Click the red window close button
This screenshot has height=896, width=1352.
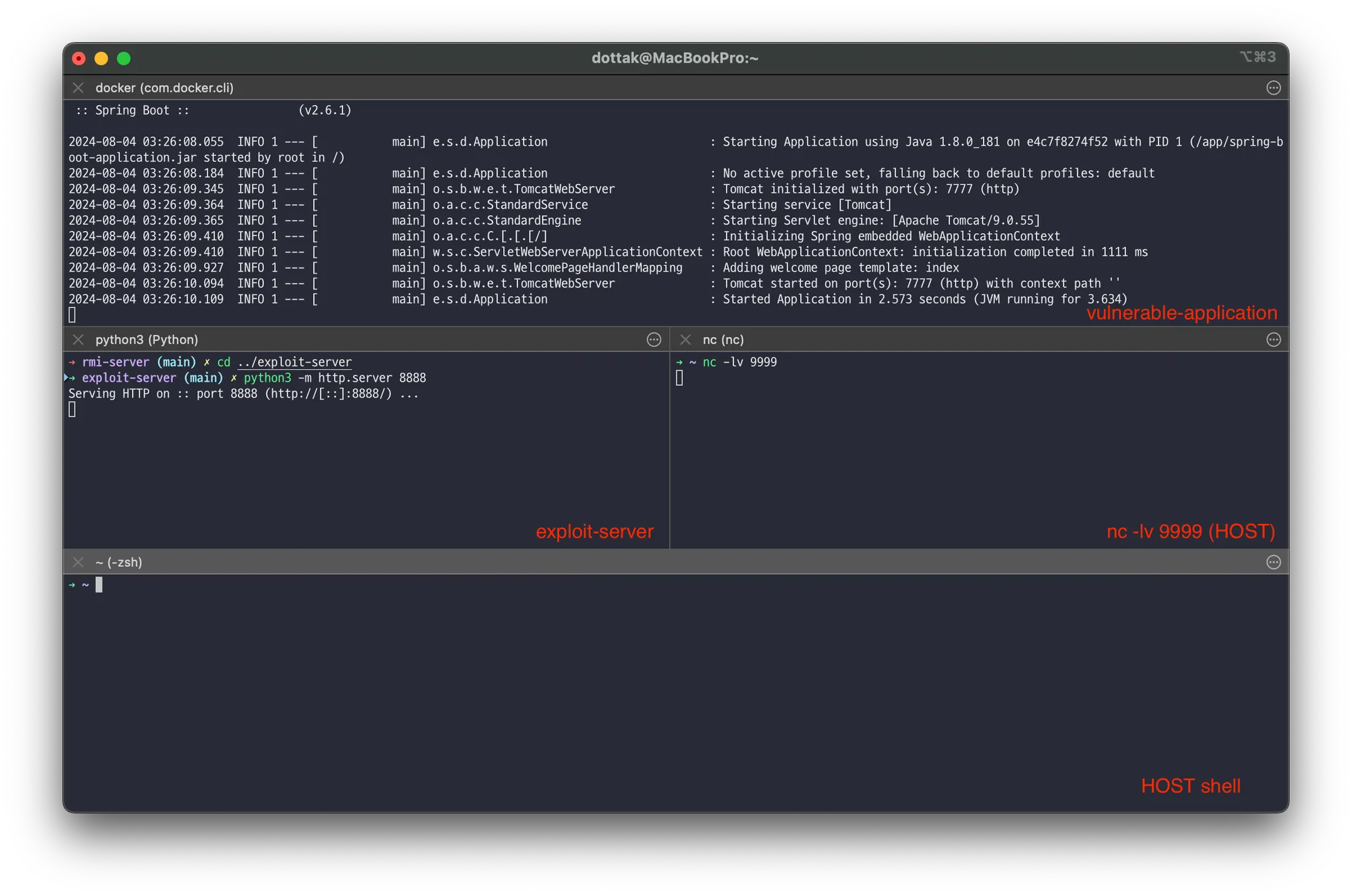tap(79, 59)
